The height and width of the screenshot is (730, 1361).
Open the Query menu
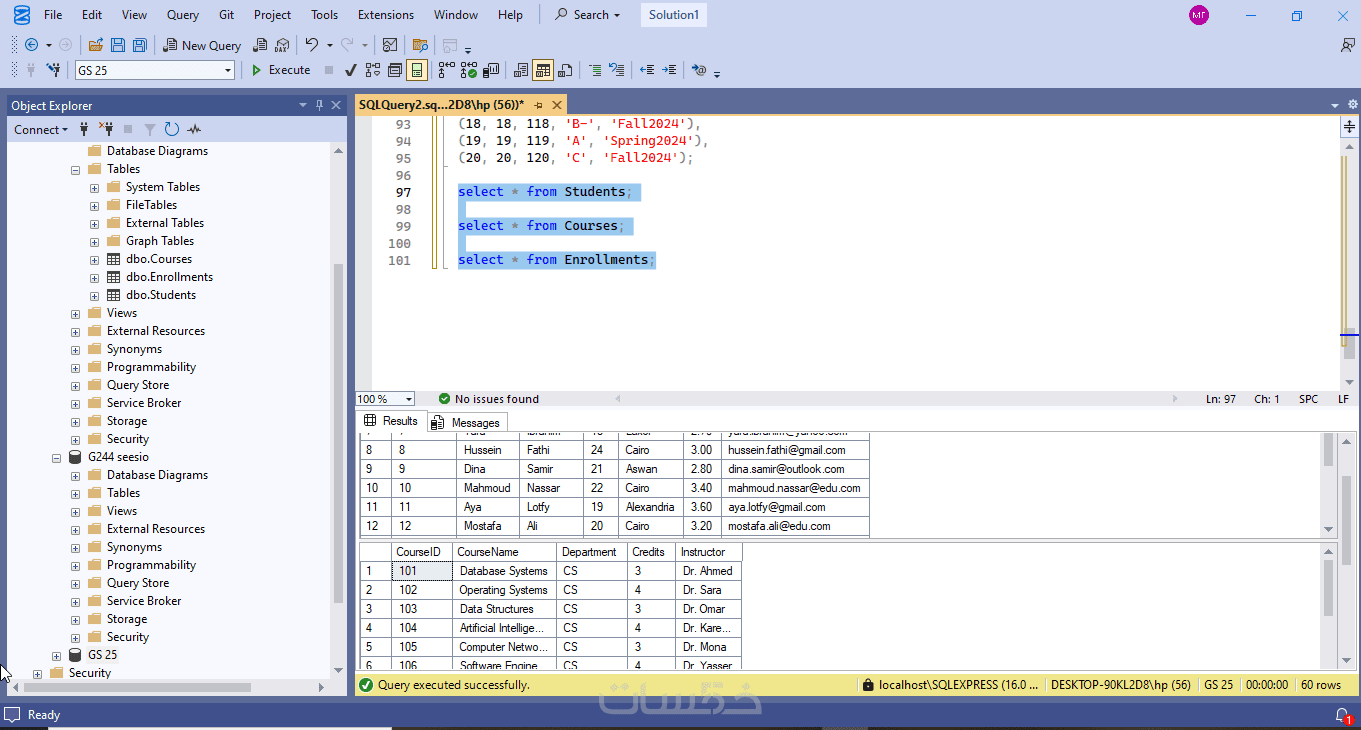(x=183, y=15)
